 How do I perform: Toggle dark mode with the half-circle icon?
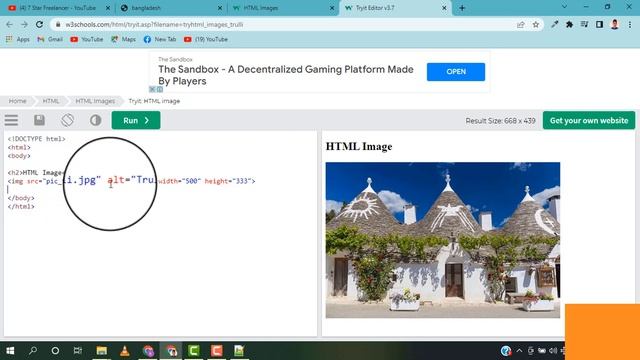[x=96, y=120]
